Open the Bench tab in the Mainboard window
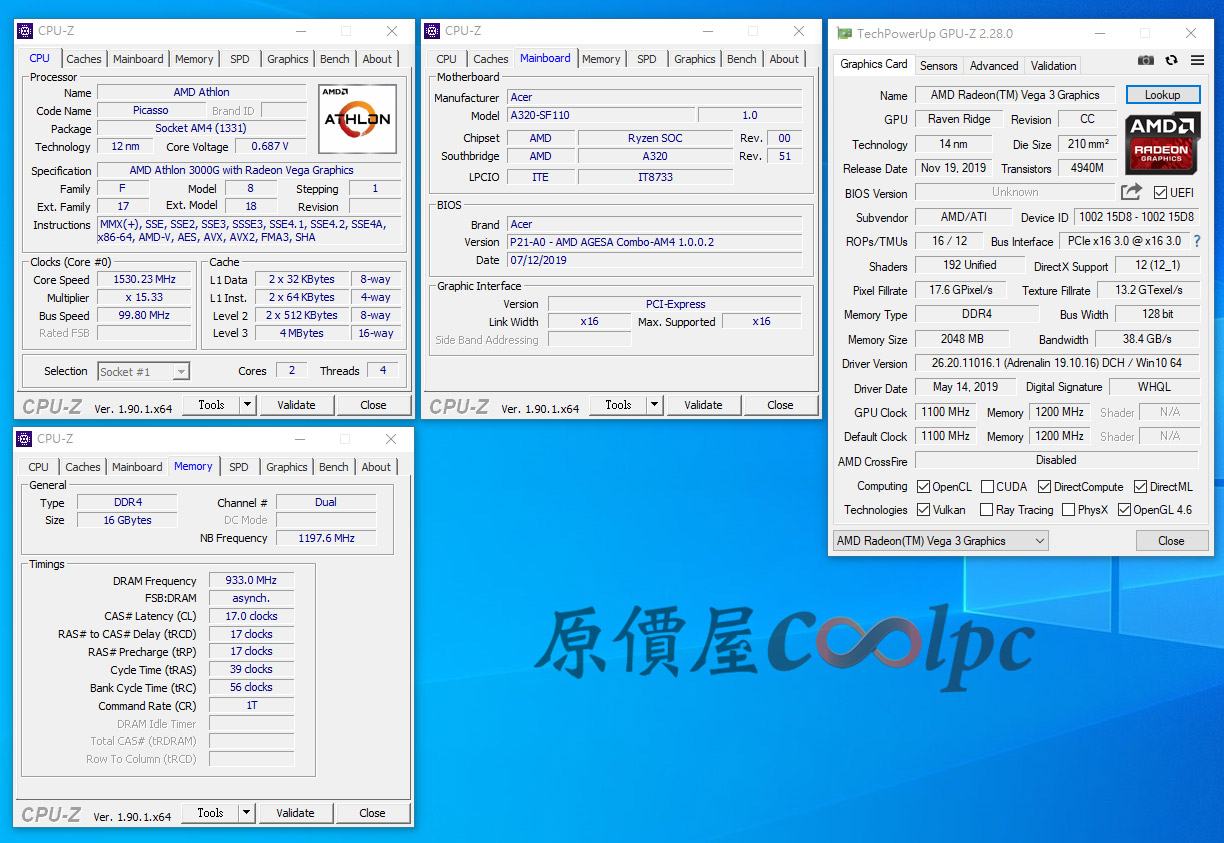This screenshot has height=843, width=1224. tap(742, 59)
